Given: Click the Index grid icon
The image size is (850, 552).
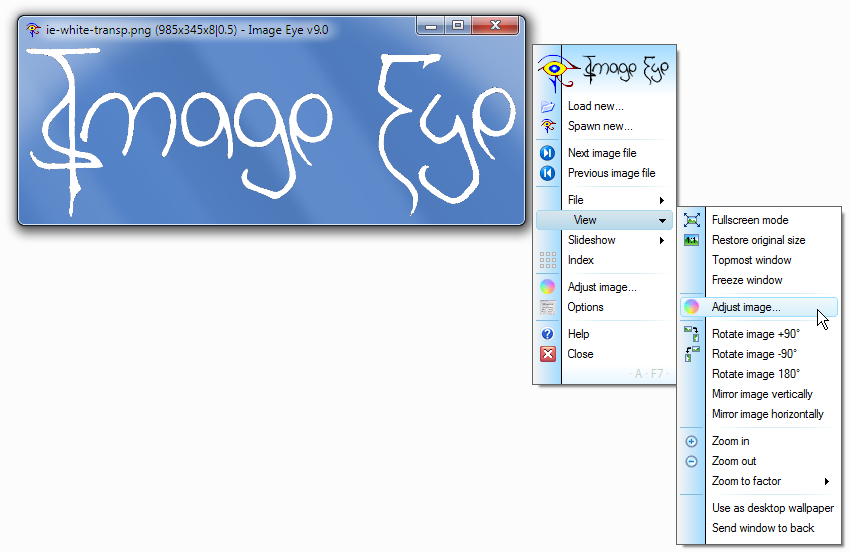Looking at the screenshot, I should pyautogui.click(x=548, y=260).
